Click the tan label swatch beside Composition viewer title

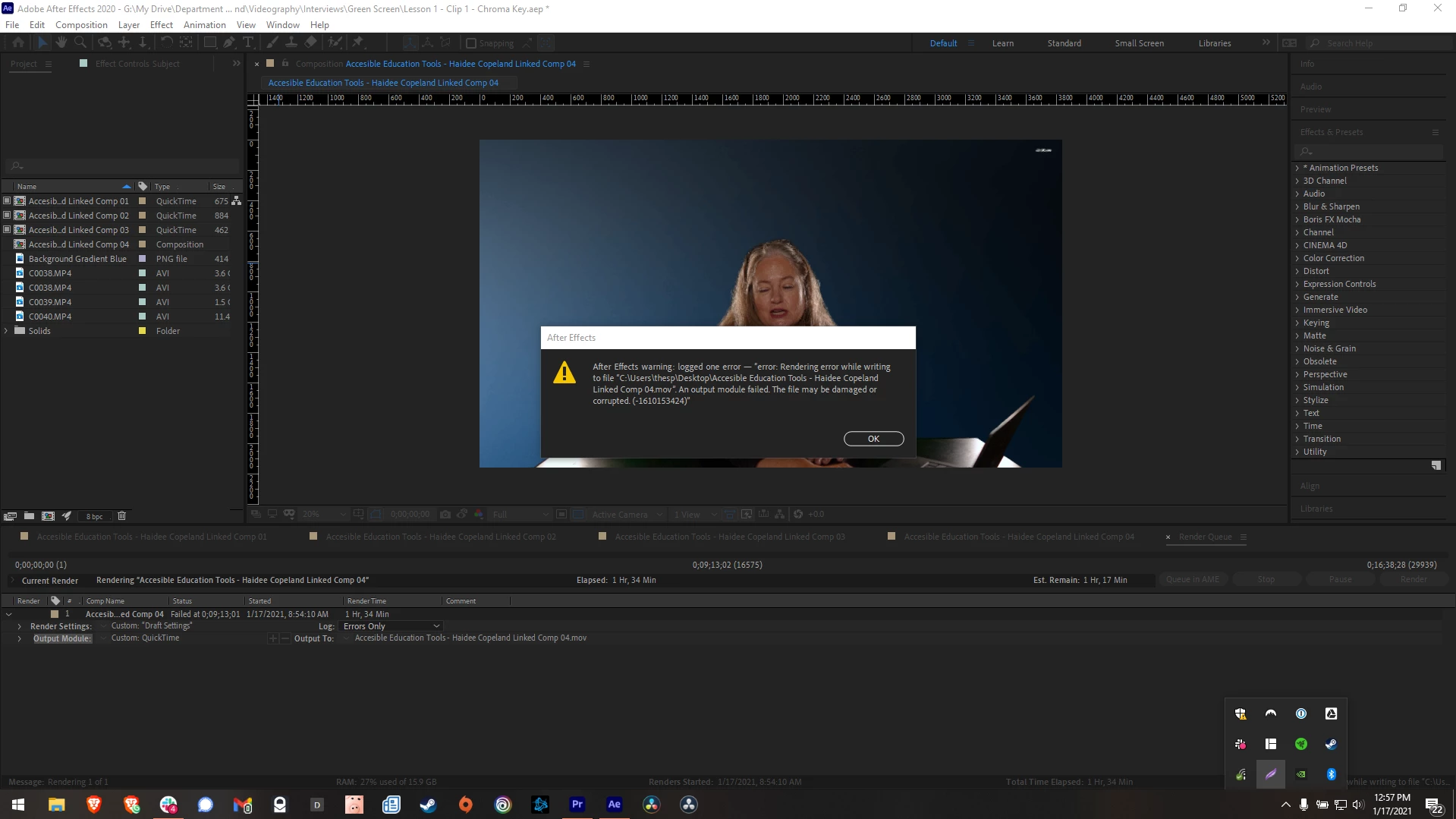270,64
